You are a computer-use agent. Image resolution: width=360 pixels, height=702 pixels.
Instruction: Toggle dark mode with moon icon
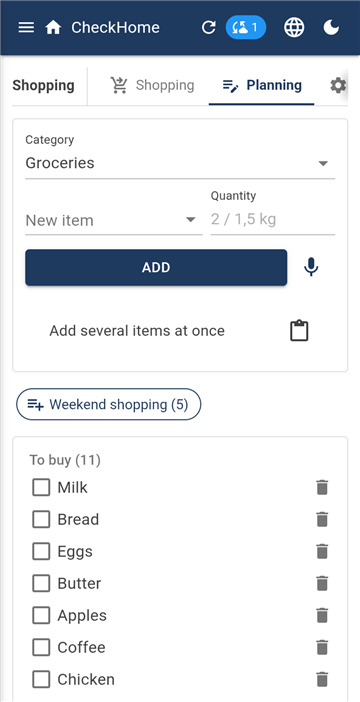coord(331,28)
